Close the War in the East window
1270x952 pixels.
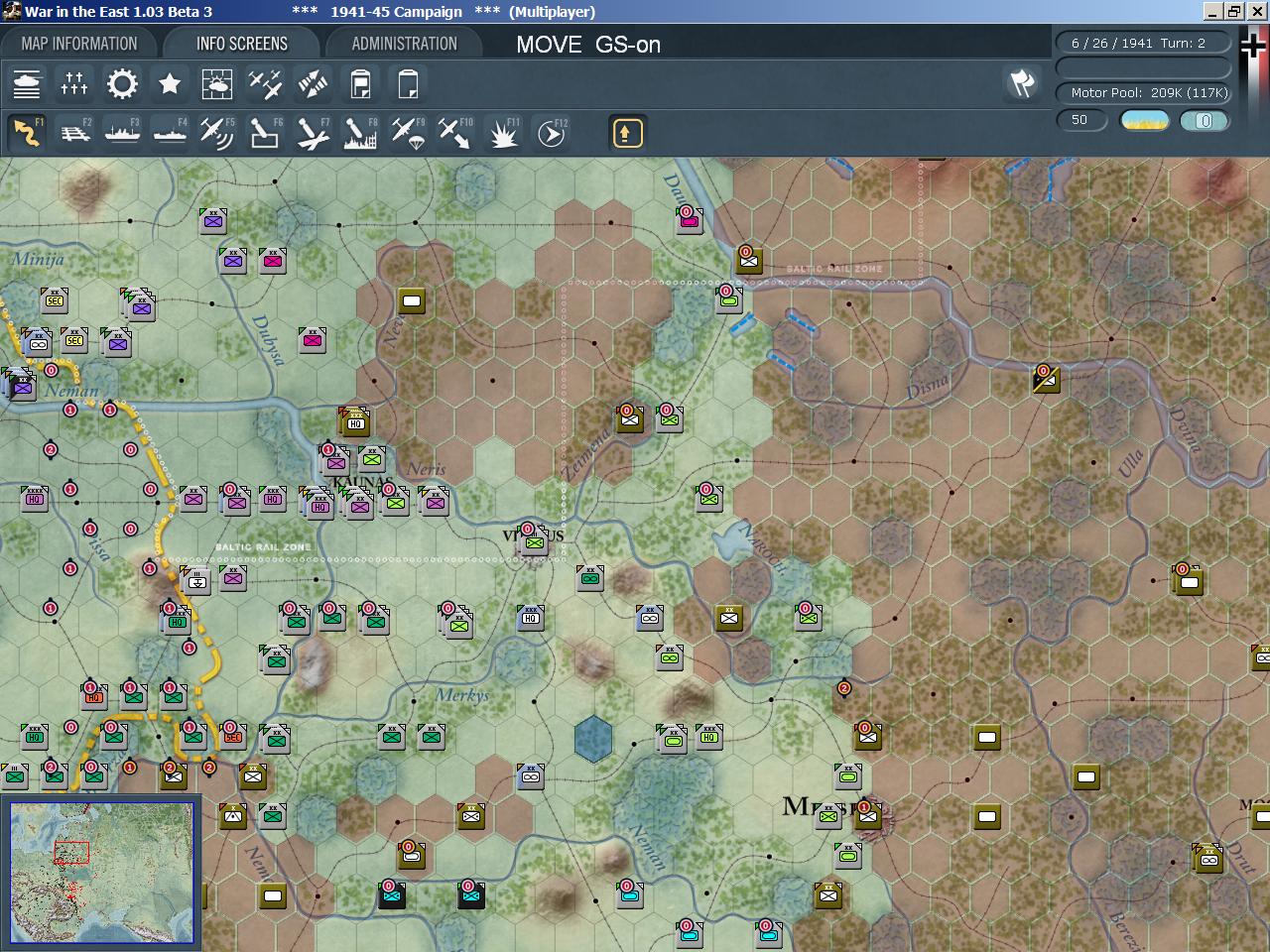coord(1256,11)
